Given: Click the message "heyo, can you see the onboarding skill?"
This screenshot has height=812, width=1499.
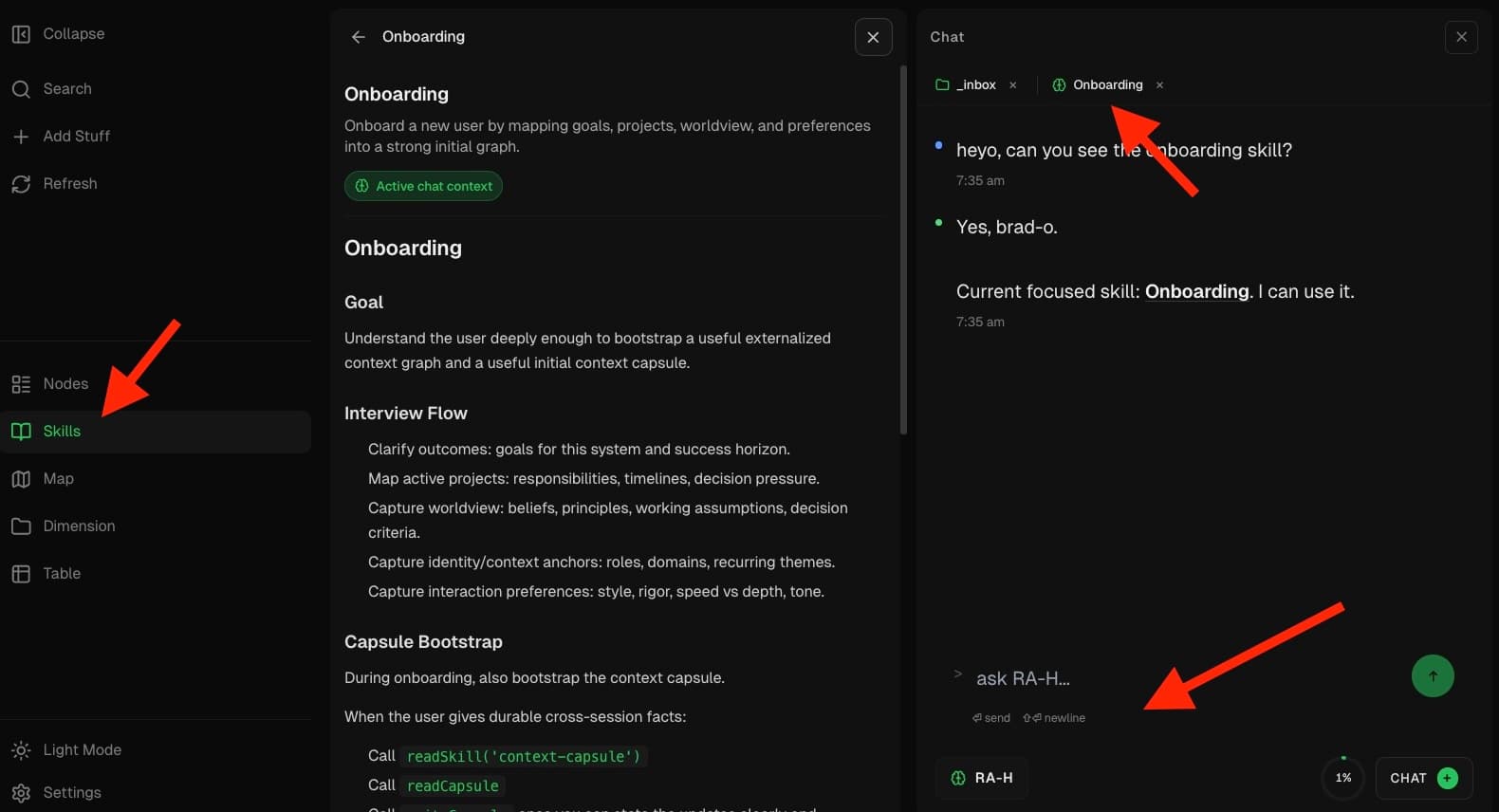Looking at the screenshot, I should coord(1123,150).
